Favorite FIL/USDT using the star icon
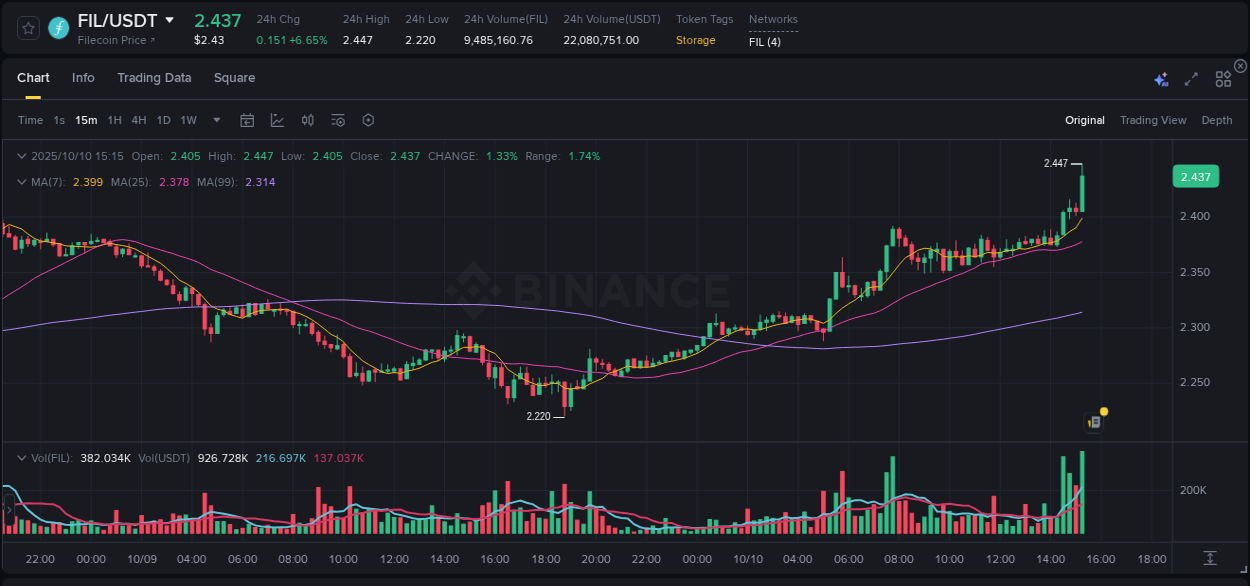The height and width of the screenshot is (586, 1250). (x=27, y=28)
